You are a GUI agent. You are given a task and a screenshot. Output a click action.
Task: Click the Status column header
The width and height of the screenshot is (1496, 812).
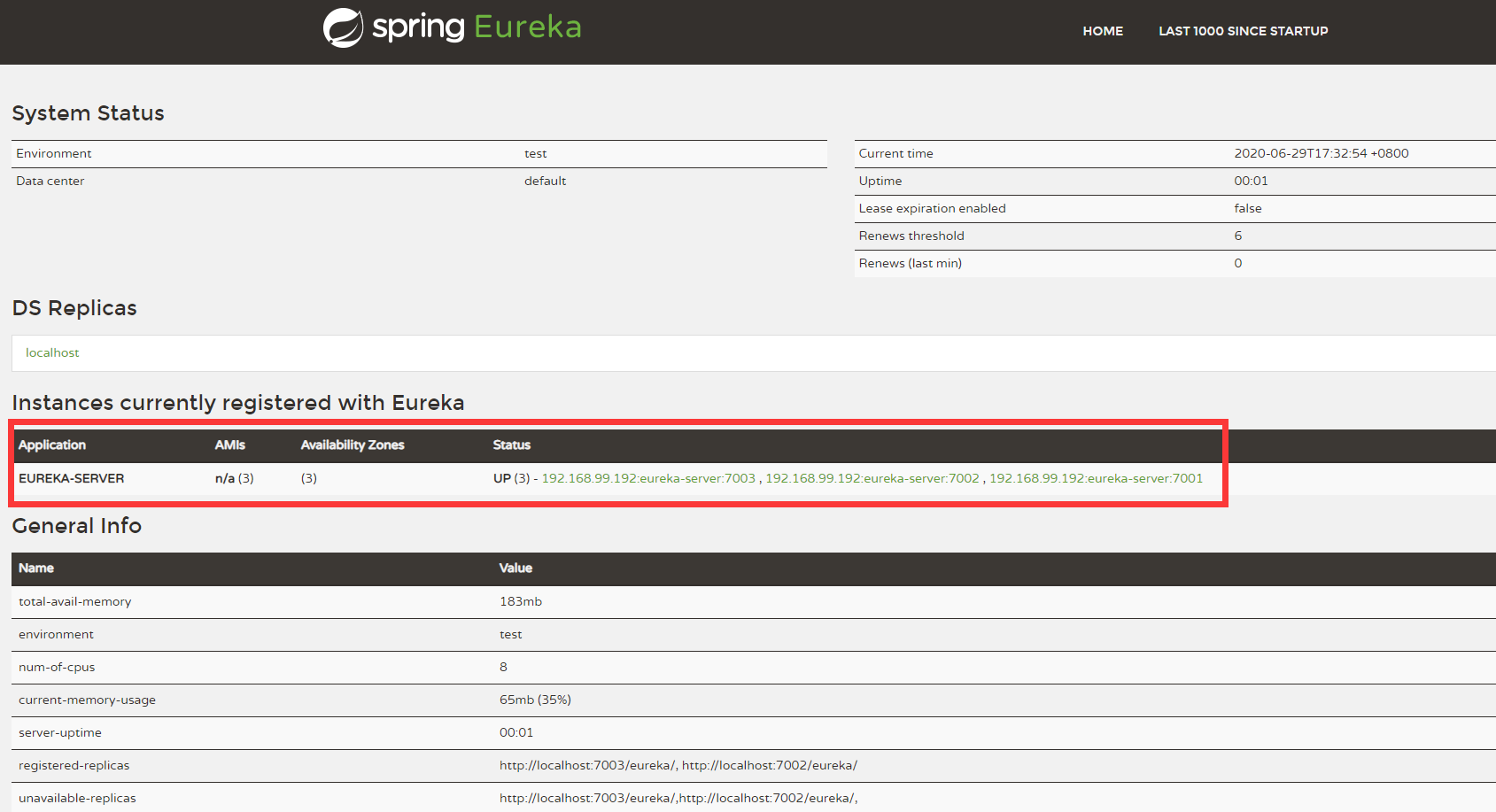(512, 445)
